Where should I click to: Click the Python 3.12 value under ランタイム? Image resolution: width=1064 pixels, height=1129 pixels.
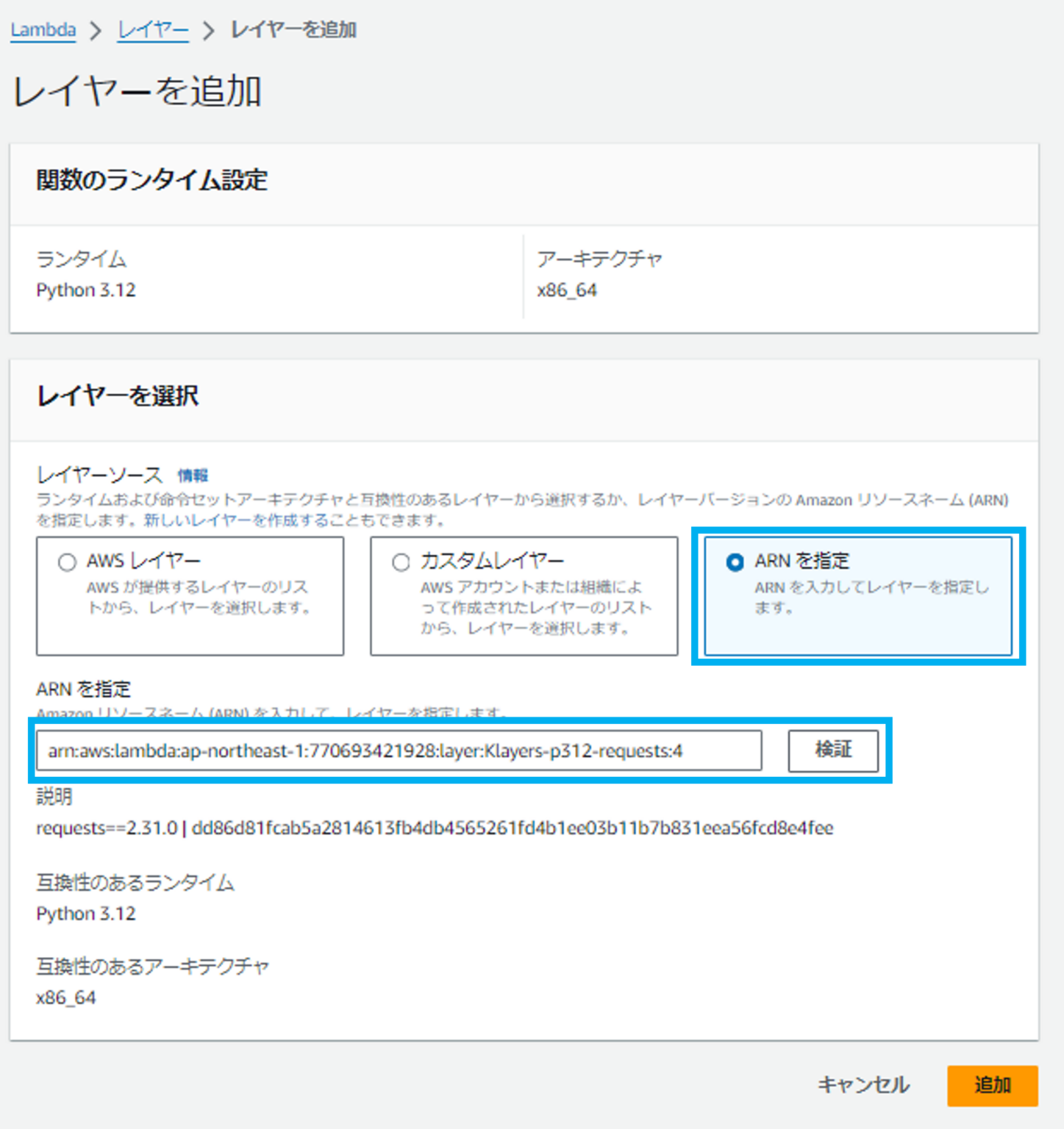86,290
